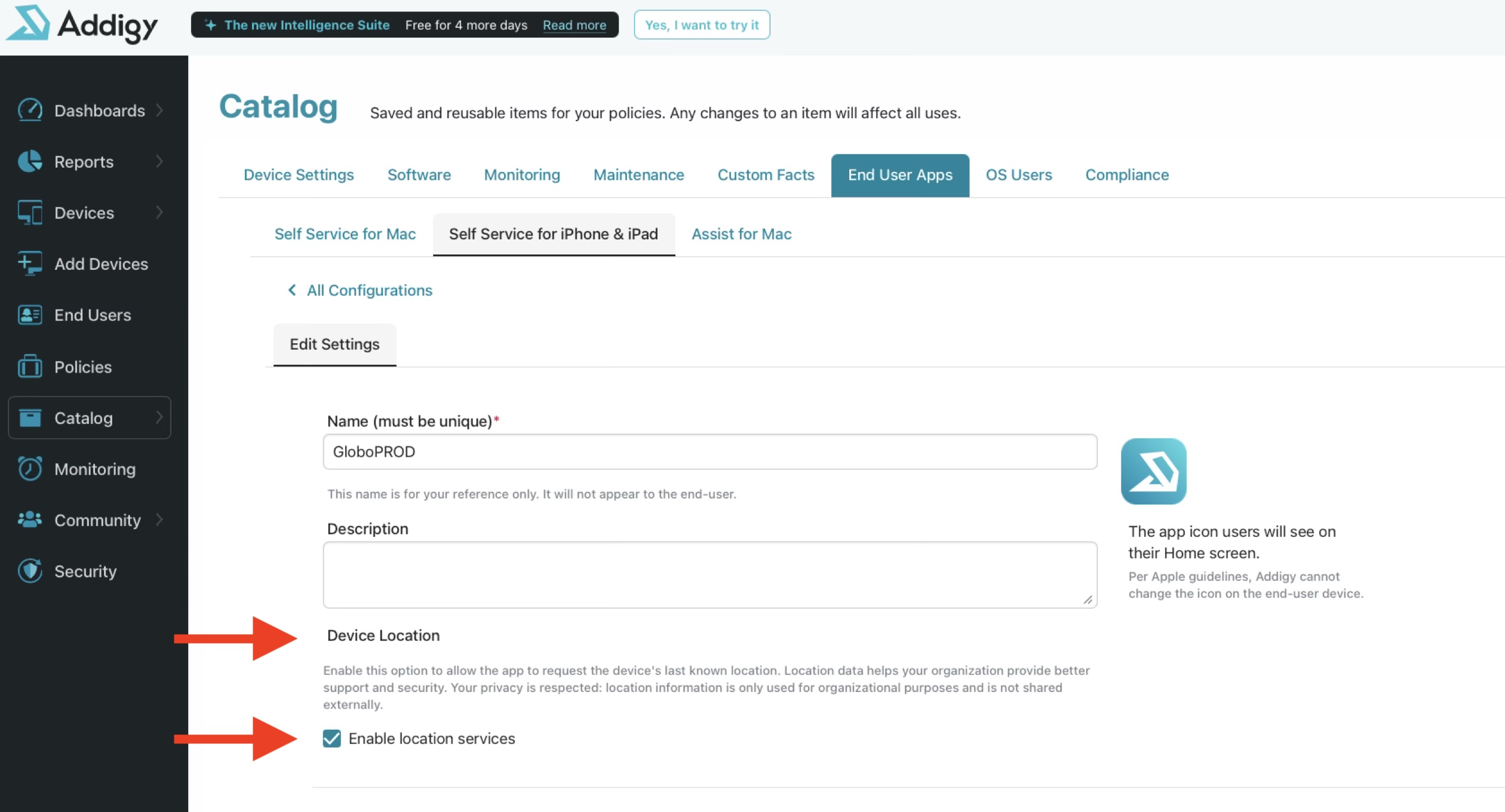Select Self Service for Mac subtab

pos(345,234)
